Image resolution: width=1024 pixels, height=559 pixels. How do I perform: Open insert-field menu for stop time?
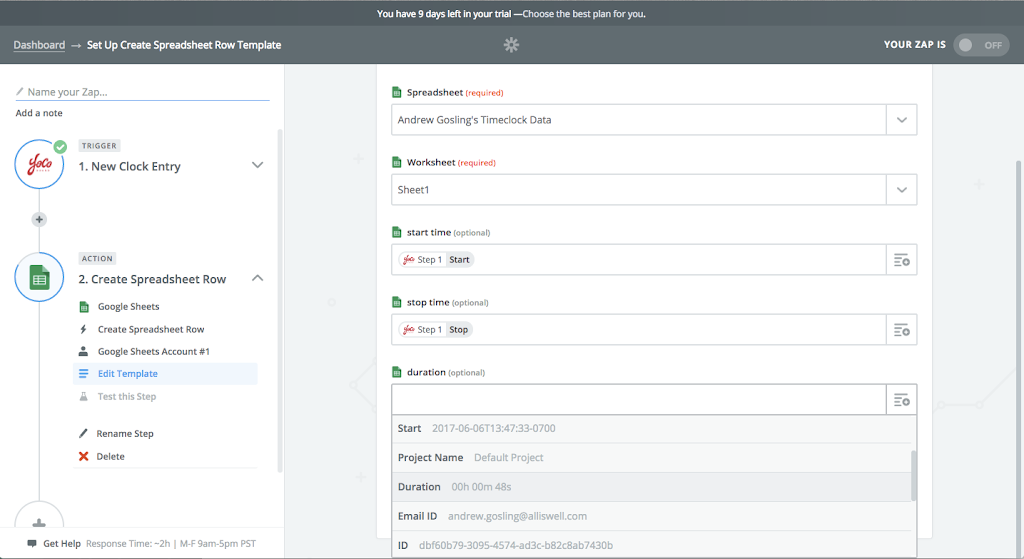(x=901, y=330)
